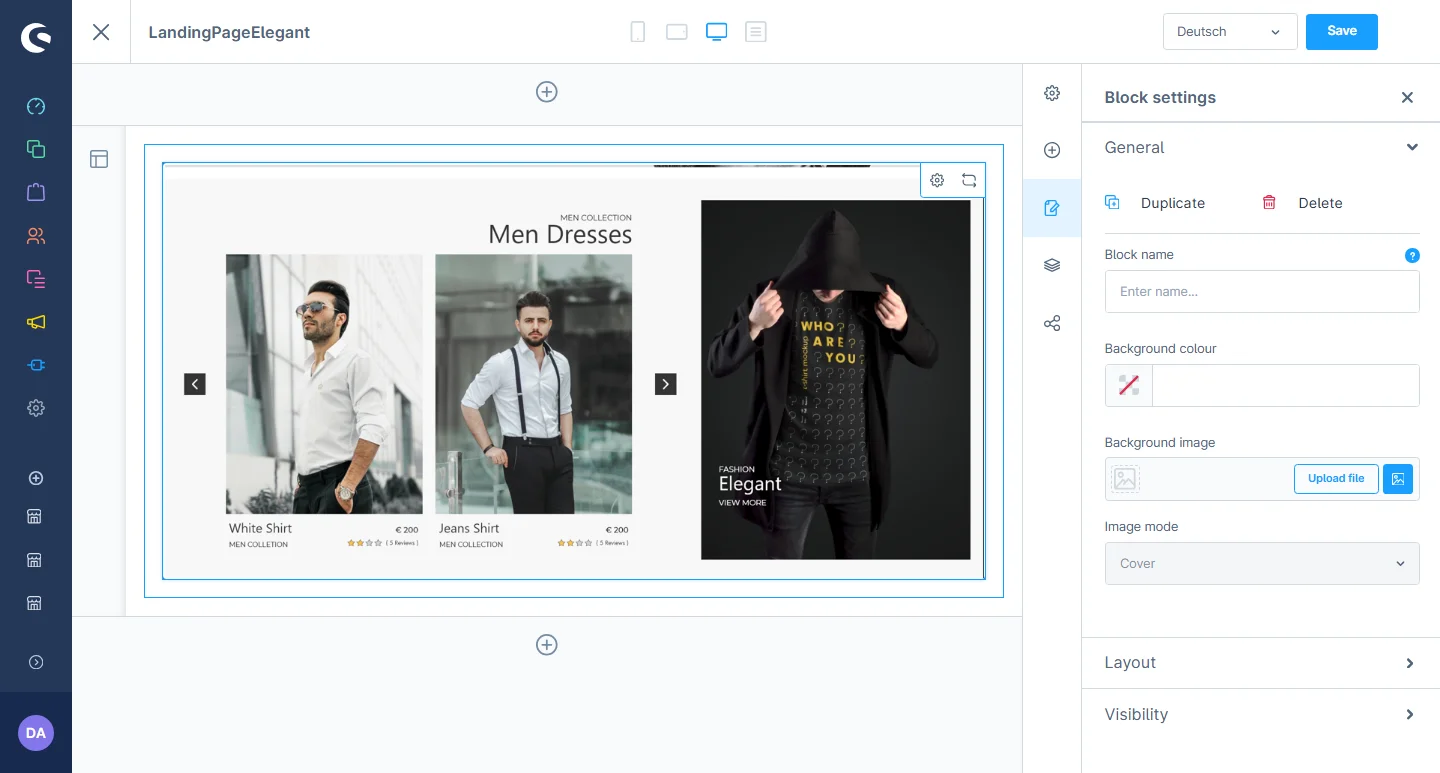Image resolution: width=1440 pixels, height=773 pixels.
Task: Expand the Visibility section
Action: point(1261,715)
